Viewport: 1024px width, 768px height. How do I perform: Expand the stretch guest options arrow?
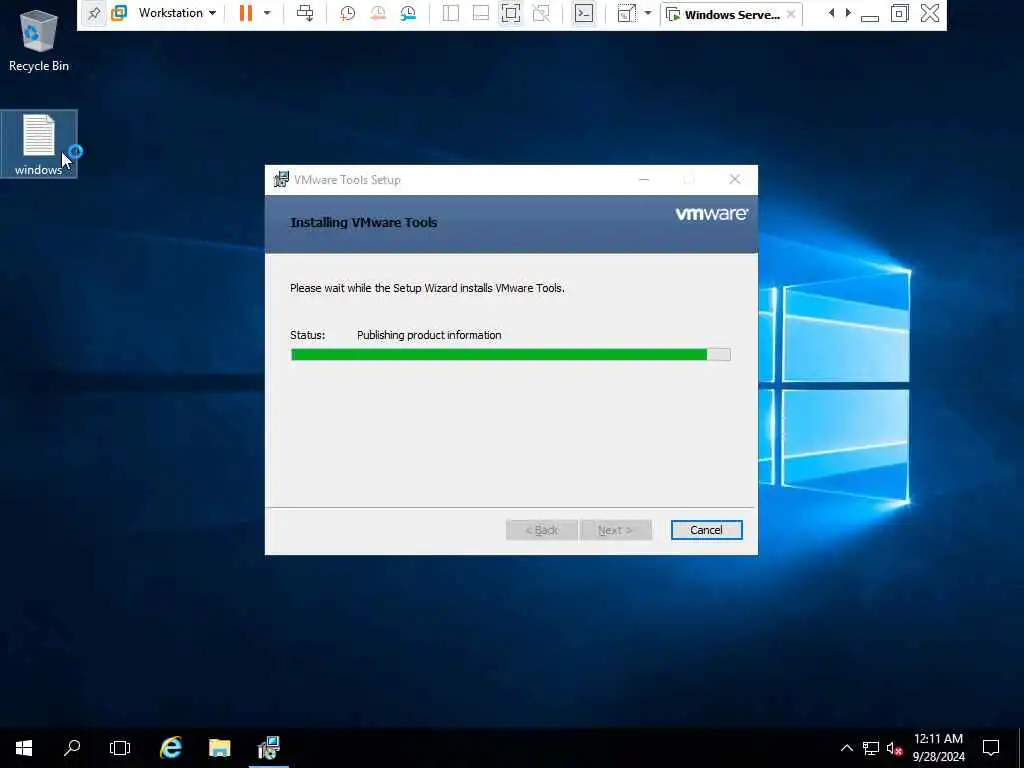pyautogui.click(x=648, y=13)
